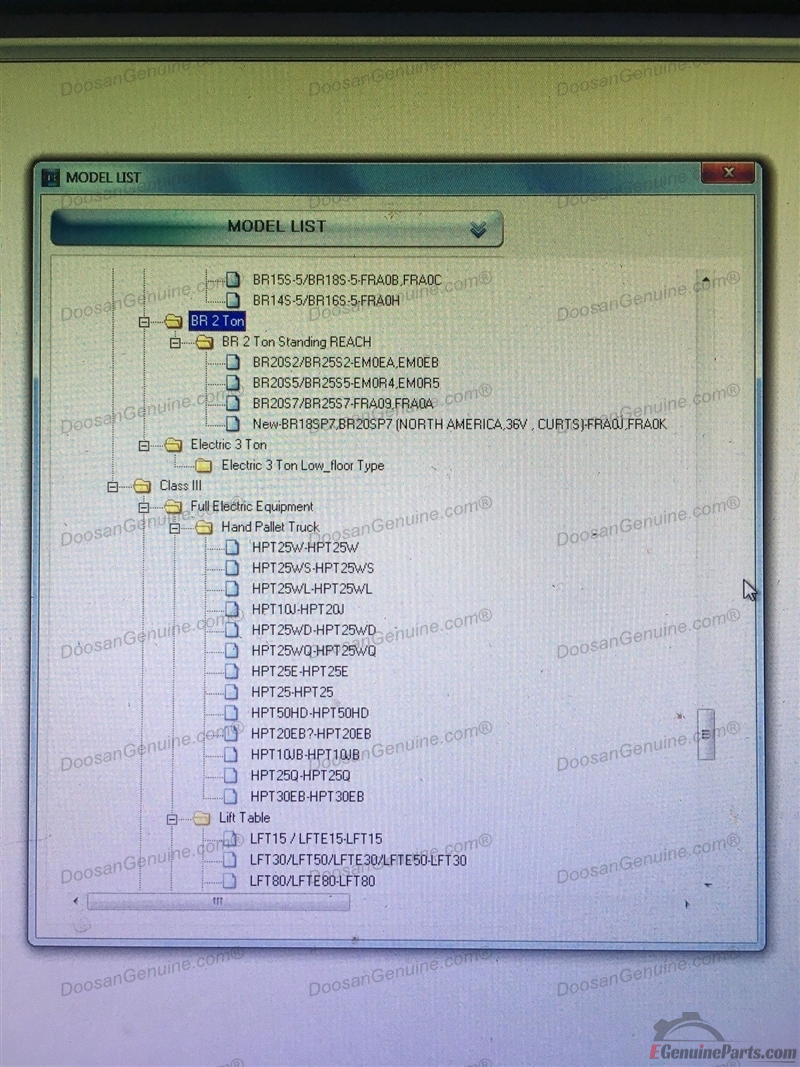
Task: Click the folder icon for Electric 3 Ton Low_floor Type
Action: (204, 465)
